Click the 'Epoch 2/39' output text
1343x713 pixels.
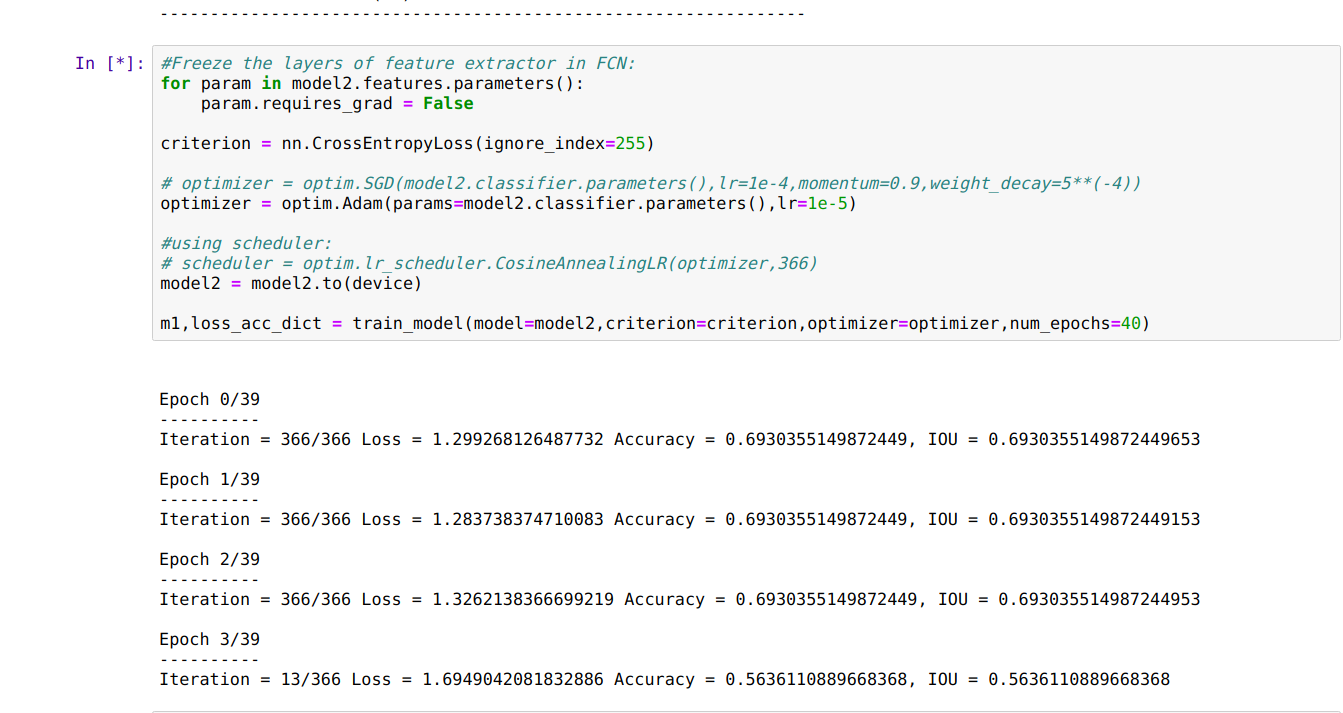pyautogui.click(x=210, y=559)
